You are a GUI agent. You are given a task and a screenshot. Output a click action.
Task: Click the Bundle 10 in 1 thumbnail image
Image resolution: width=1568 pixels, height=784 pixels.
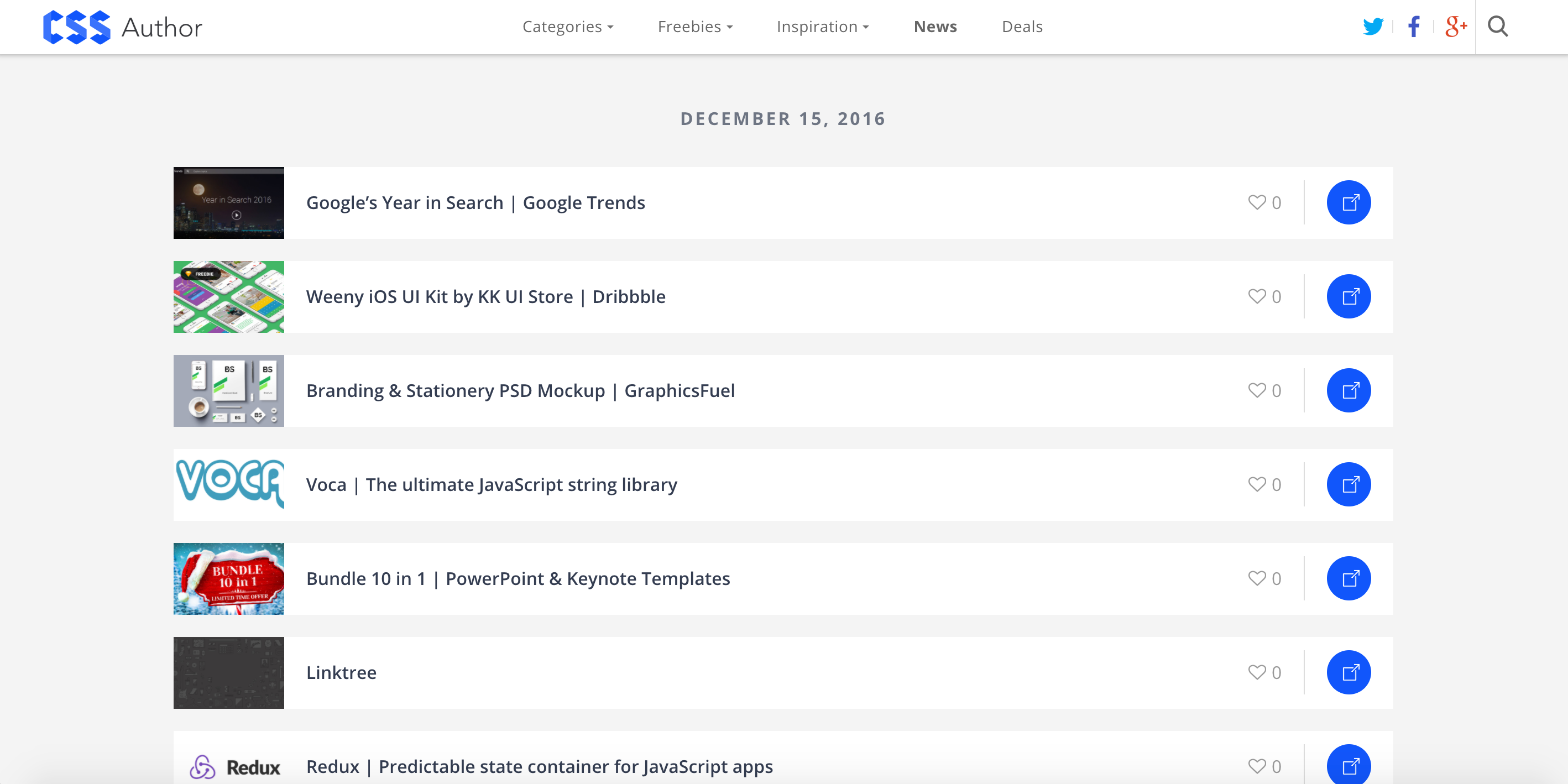[x=228, y=578]
